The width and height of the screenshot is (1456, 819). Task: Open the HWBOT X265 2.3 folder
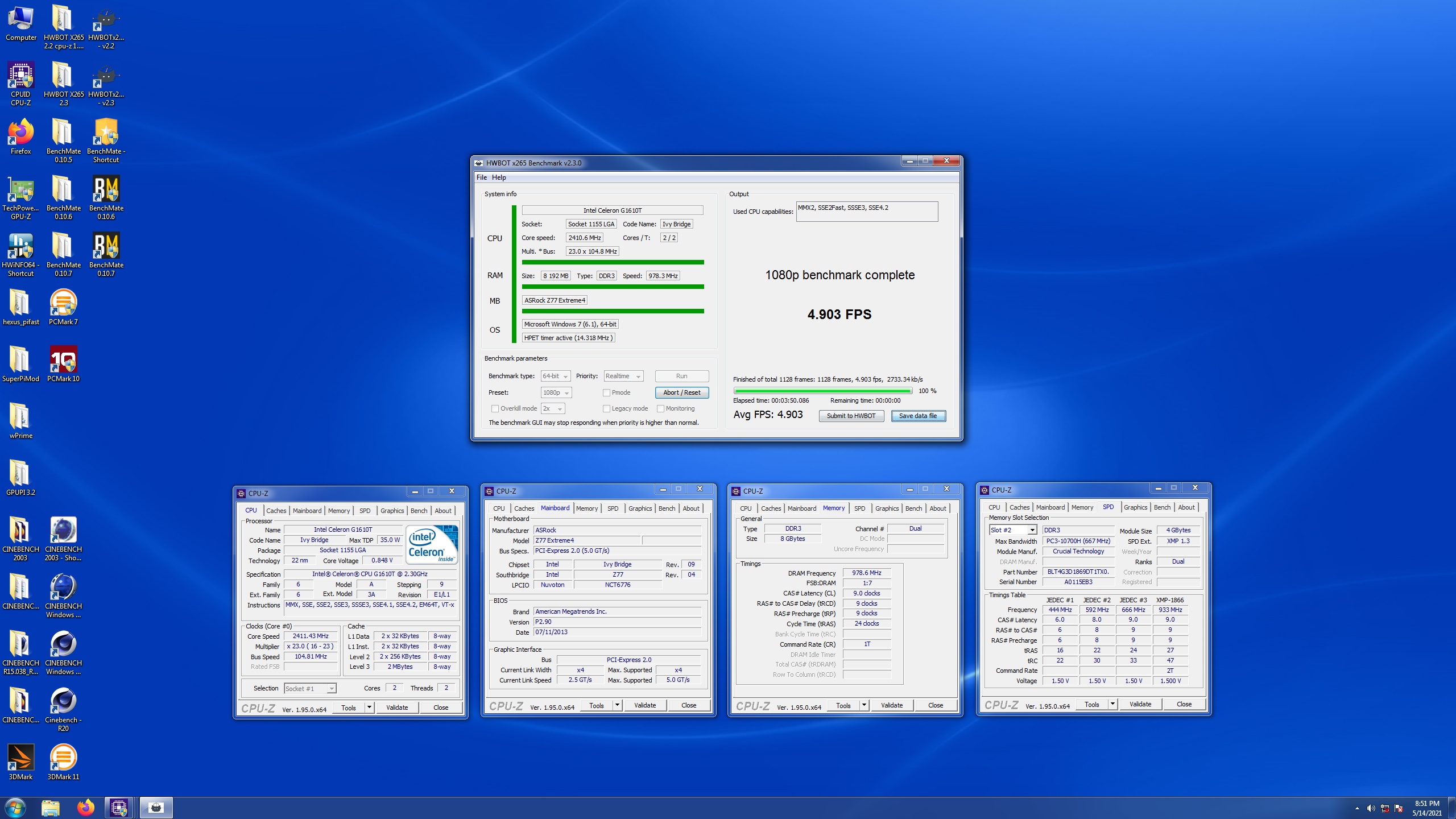pyautogui.click(x=63, y=84)
